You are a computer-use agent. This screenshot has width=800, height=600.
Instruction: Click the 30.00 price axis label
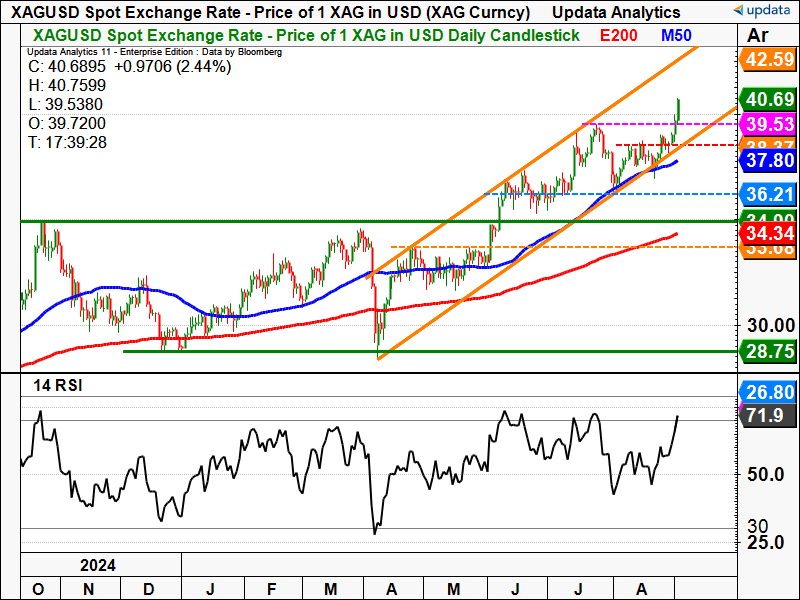(771, 325)
